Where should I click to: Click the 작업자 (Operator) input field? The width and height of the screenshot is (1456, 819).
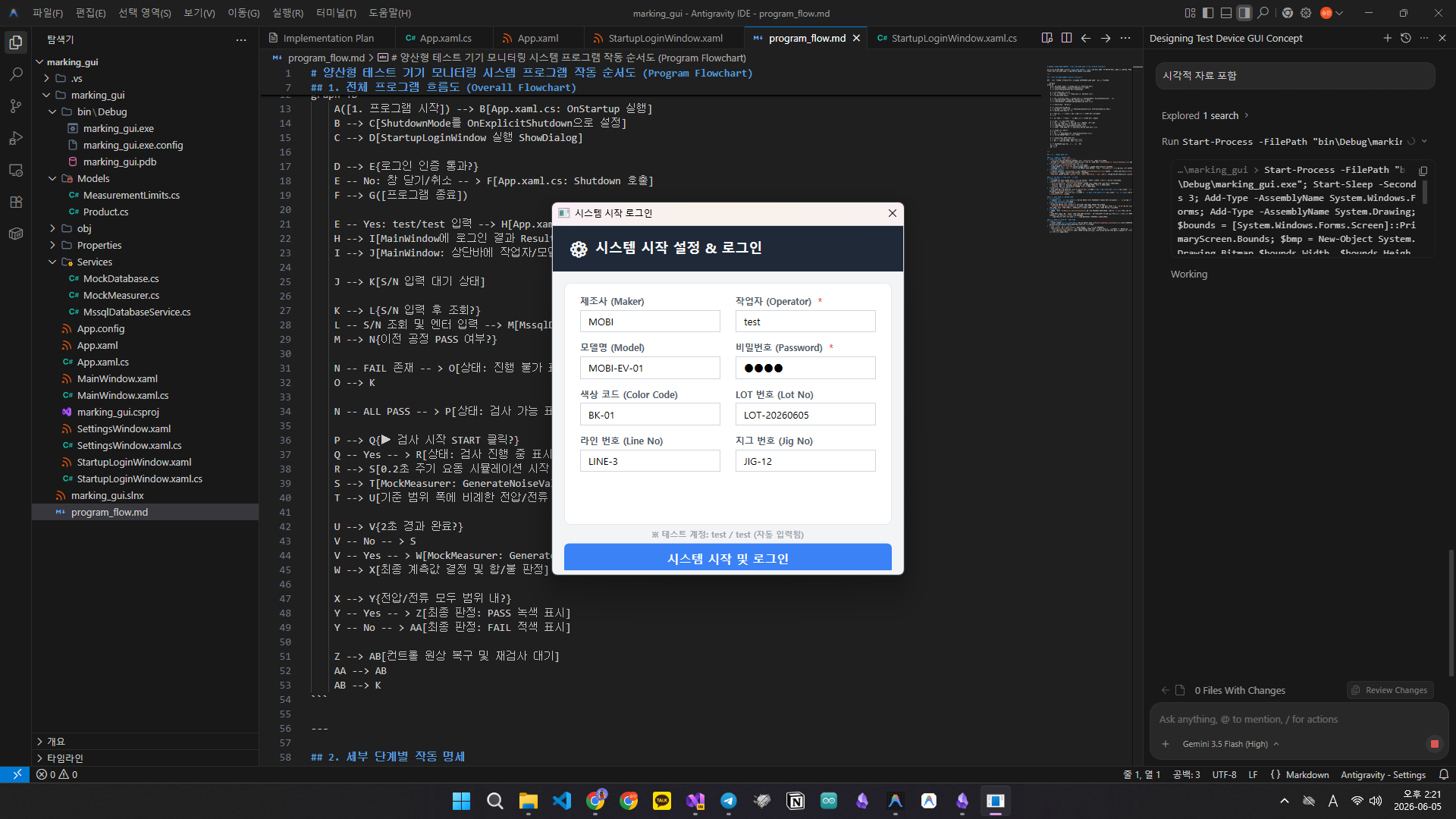pos(805,322)
